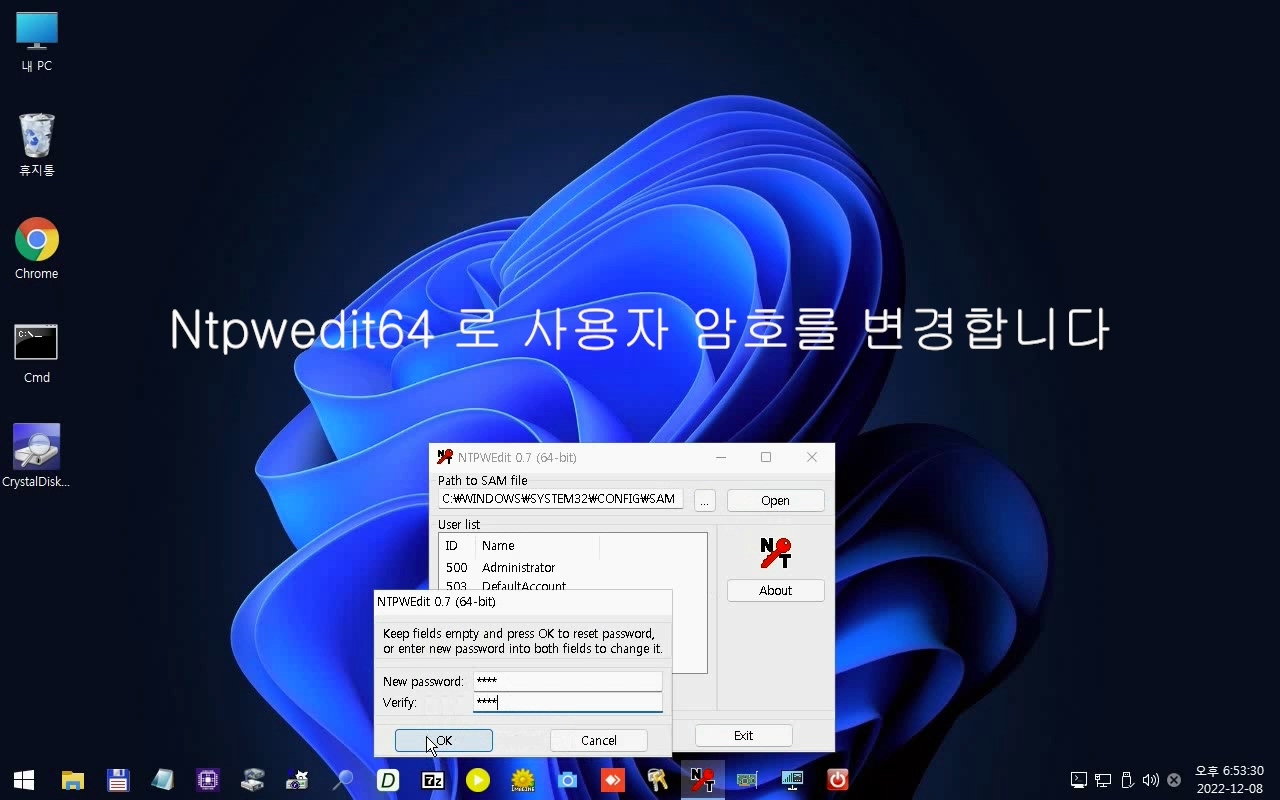This screenshot has height=800, width=1280.
Task: Click the disk drive tool taskbar icon
Action: point(253,780)
